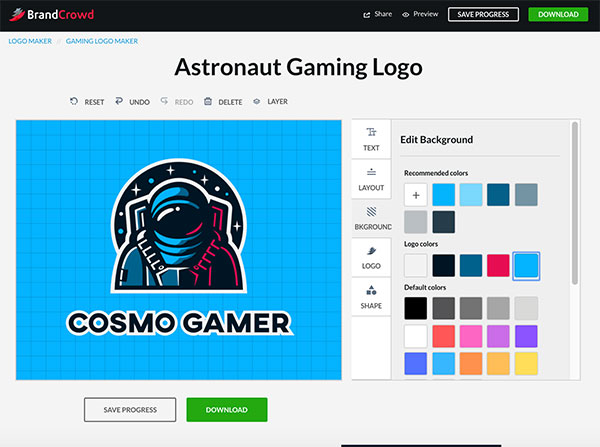
Task: Pick the bright blue recommended color
Action: [x=444, y=195]
